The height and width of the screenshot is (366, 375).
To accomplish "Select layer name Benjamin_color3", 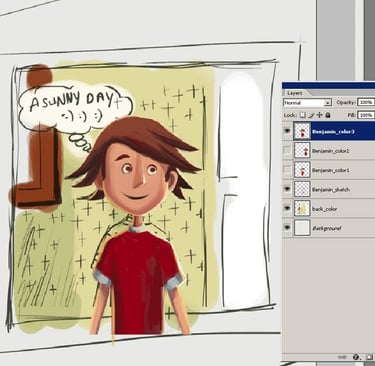I will [x=333, y=131].
